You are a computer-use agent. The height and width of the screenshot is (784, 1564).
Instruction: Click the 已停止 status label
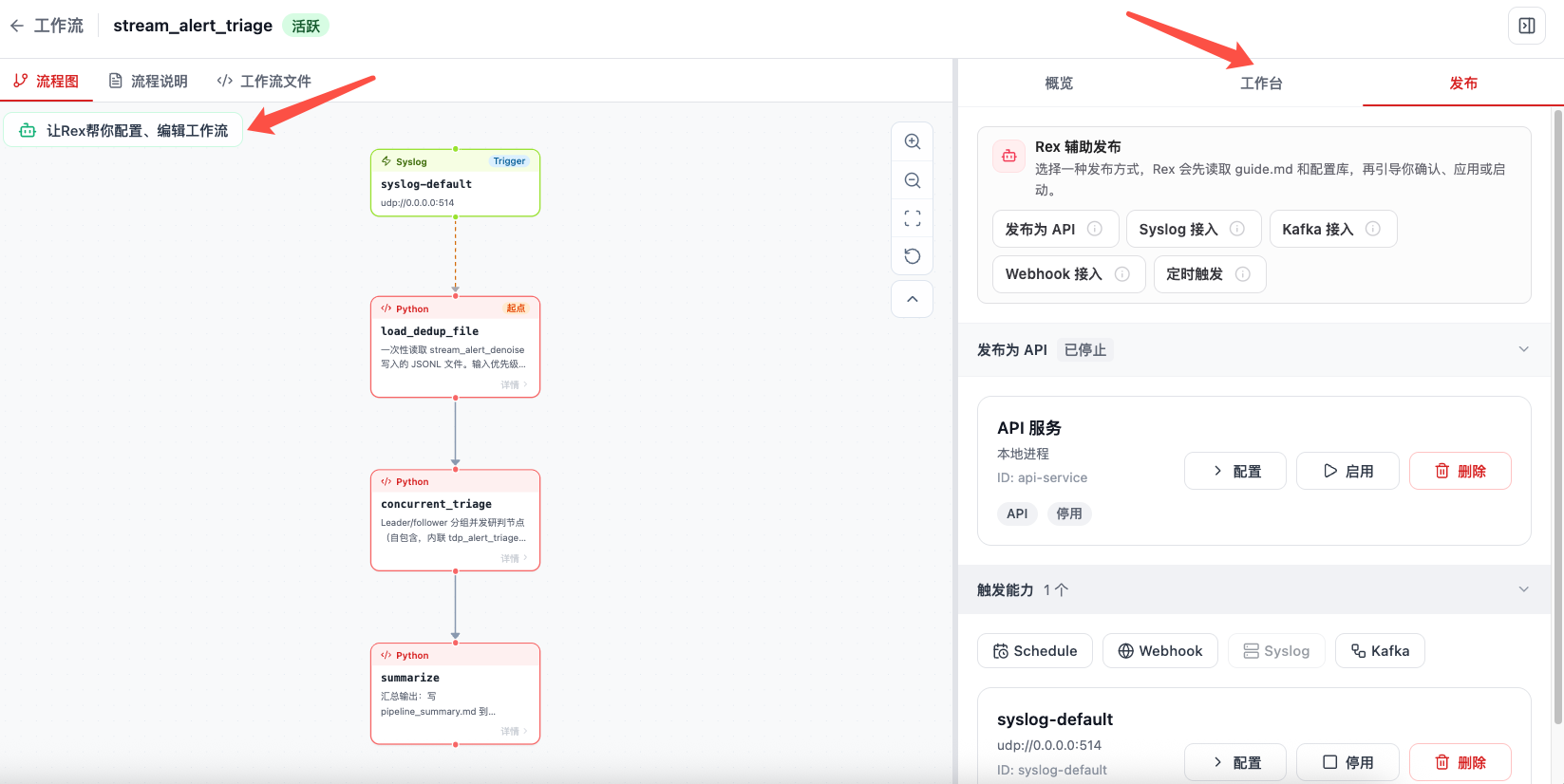point(1085,349)
